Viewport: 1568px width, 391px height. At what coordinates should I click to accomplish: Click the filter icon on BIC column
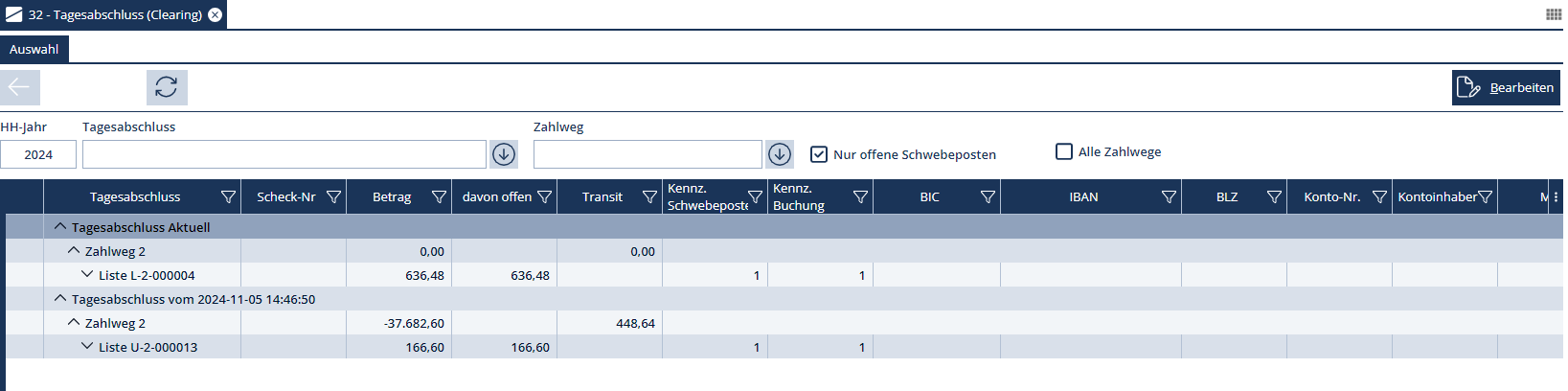click(x=988, y=197)
